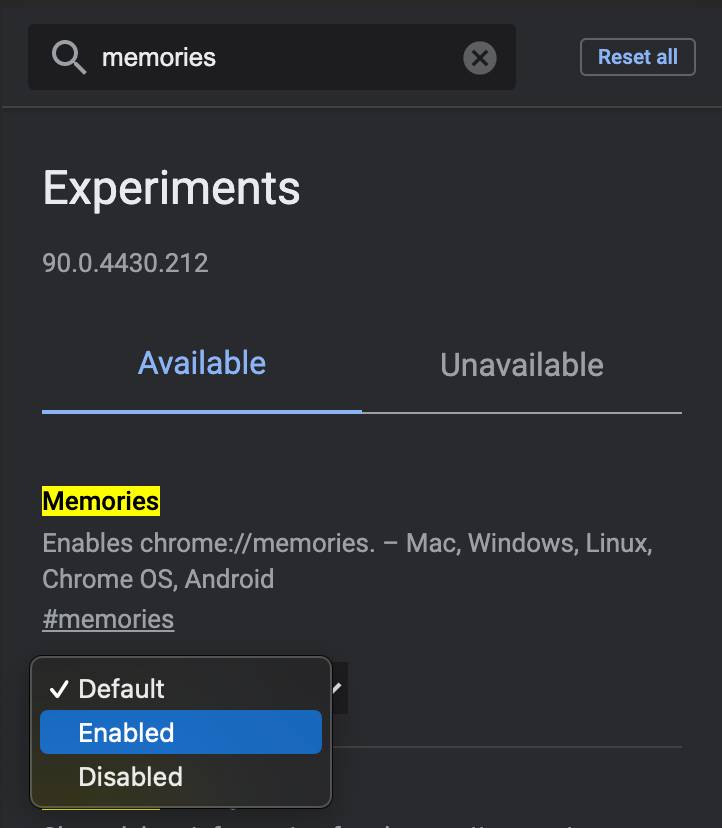The height and width of the screenshot is (828, 722).
Task: Open the Unavailable tab
Action: (x=521, y=365)
